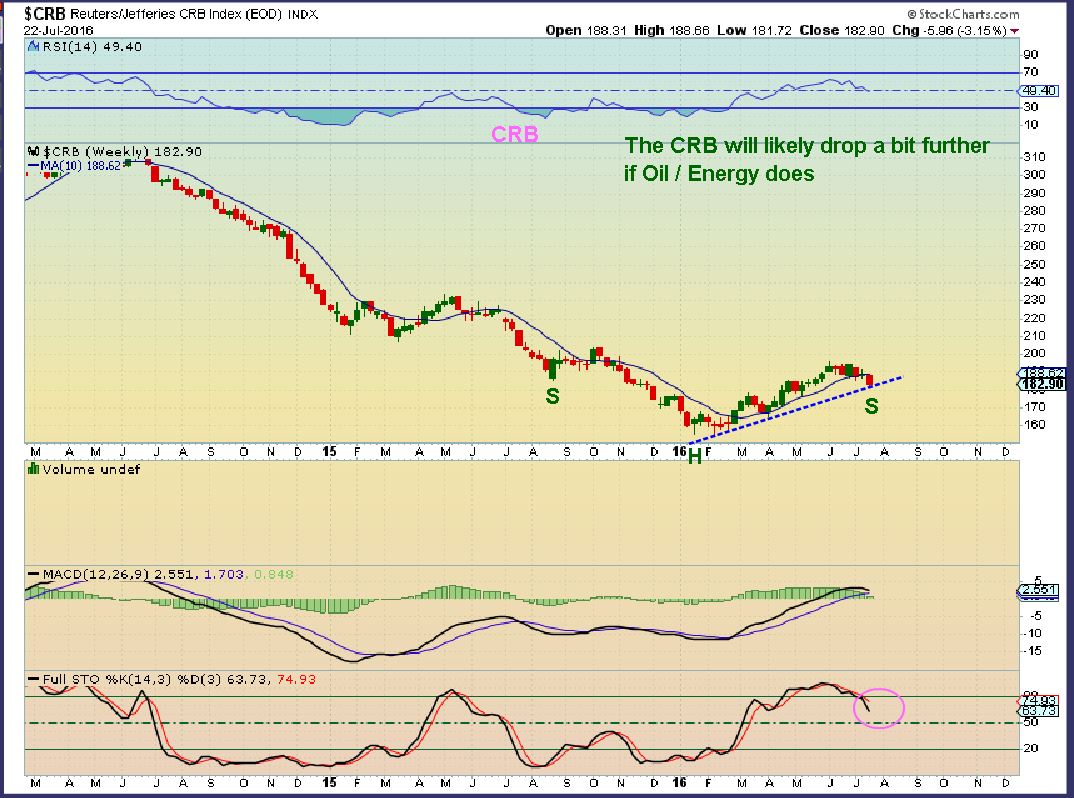This screenshot has width=1074, height=798.
Task: Click the 49.40 RSI value tag on right axis
Action: click(x=1038, y=90)
